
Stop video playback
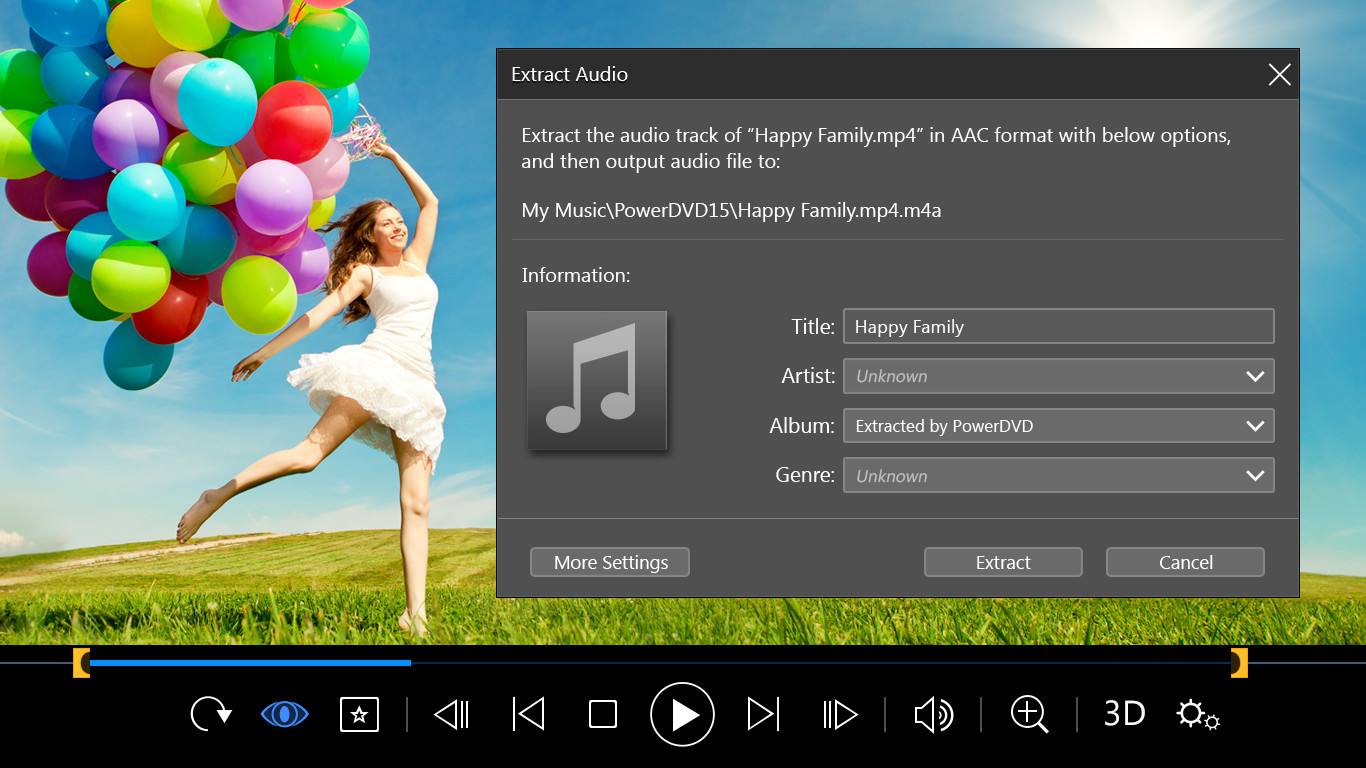[603, 714]
